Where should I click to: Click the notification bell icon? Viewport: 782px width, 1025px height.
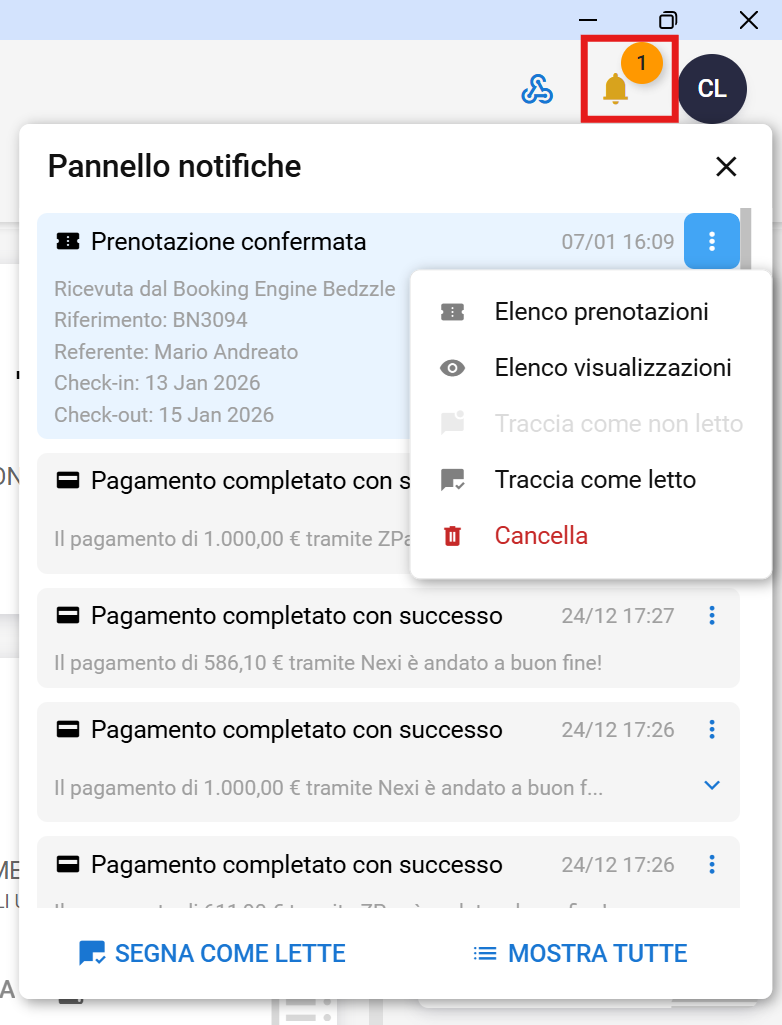616,89
